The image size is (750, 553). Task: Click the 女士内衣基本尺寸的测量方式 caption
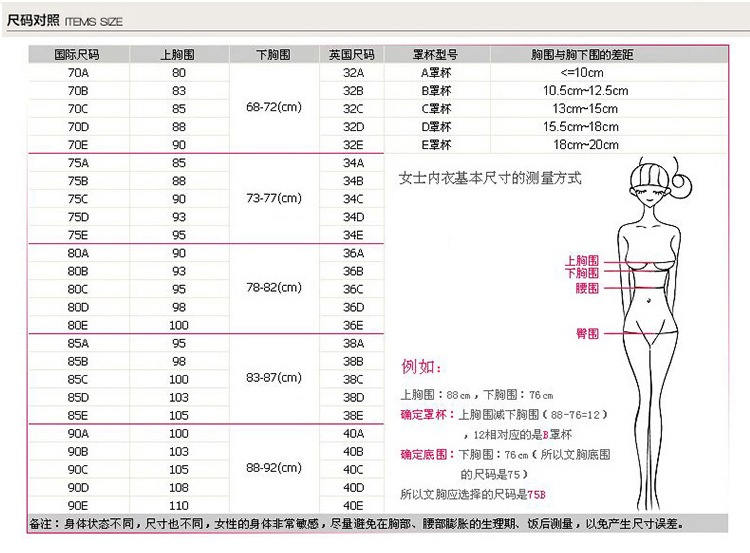pyautogui.click(x=490, y=179)
